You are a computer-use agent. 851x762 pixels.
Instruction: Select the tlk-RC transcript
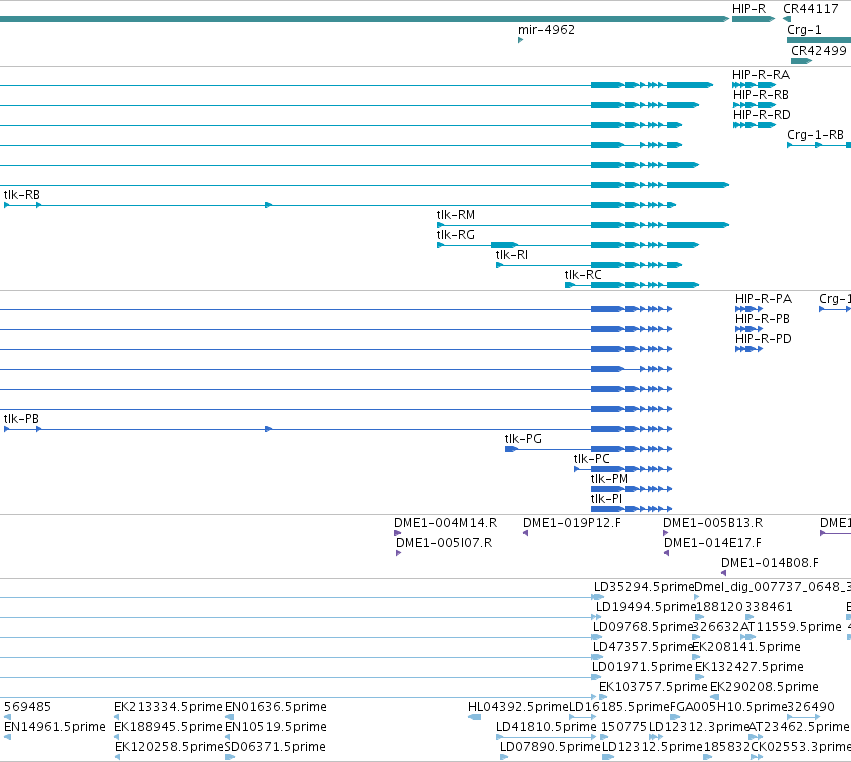point(632,285)
